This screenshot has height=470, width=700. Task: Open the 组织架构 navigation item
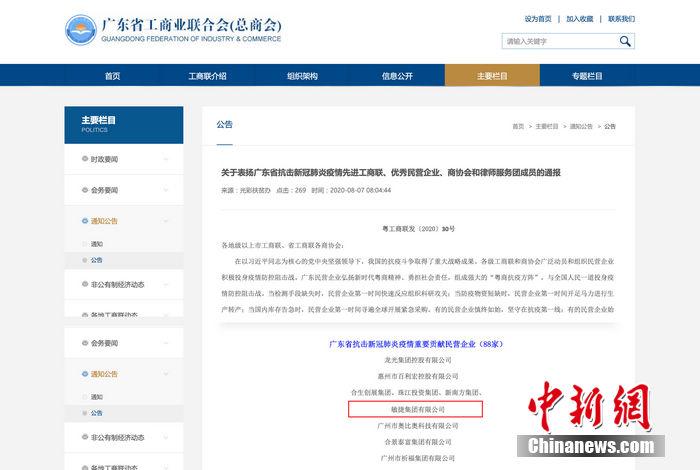302,76
